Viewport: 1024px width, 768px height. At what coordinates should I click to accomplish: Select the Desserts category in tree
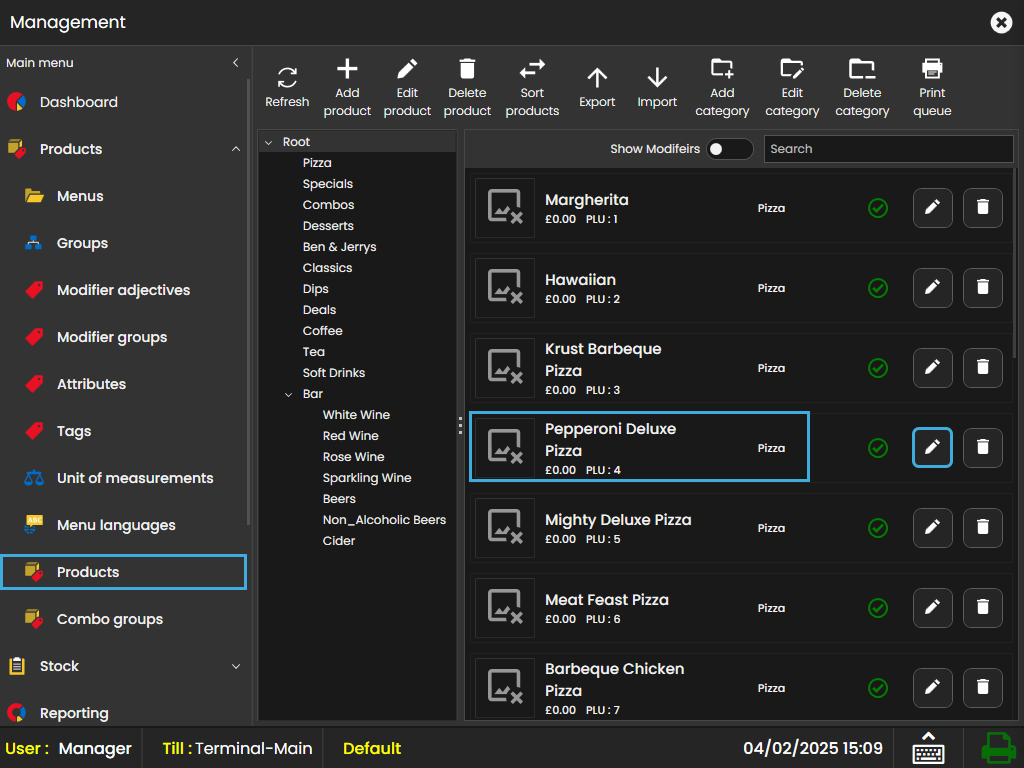pyautogui.click(x=328, y=226)
